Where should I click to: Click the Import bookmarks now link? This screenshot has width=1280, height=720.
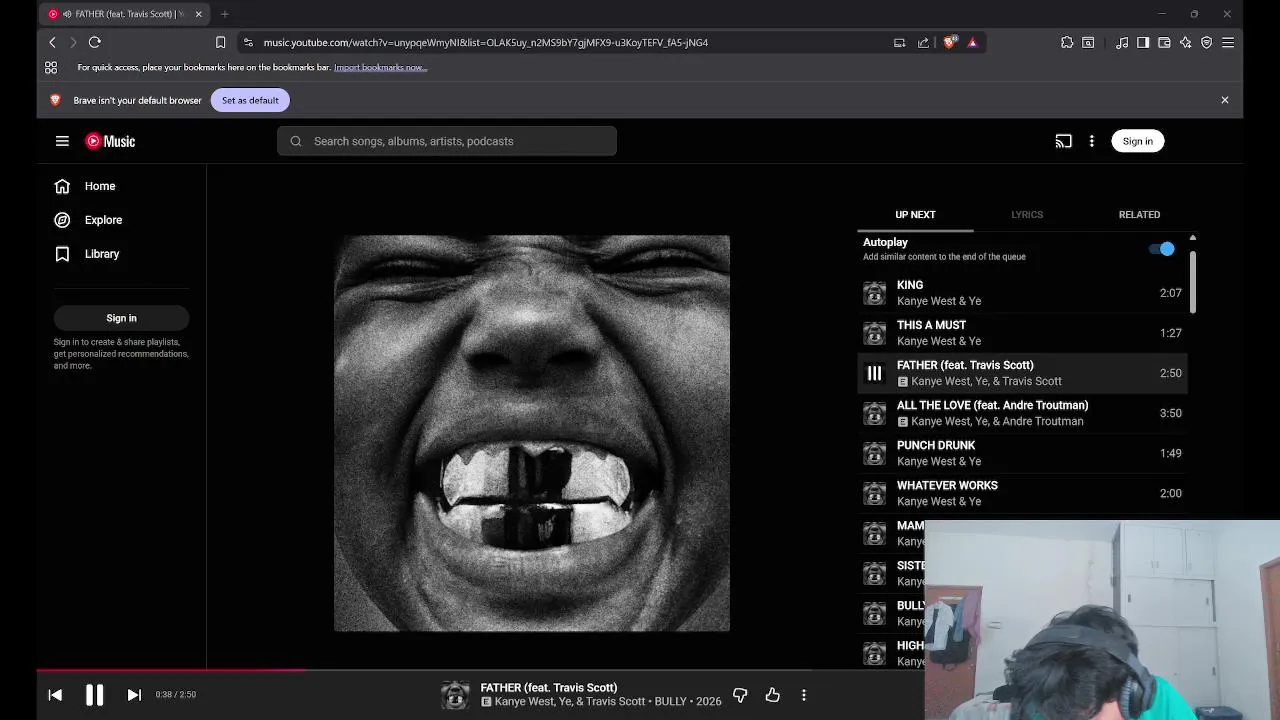coord(380,67)
